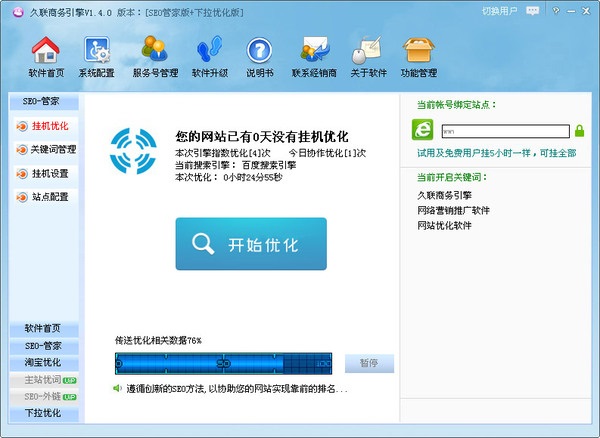Image resolution: width=600 pixels, height=438 pixels.
Task: Select 关键词管理 in left sidebar
Action: coord(46,150)
